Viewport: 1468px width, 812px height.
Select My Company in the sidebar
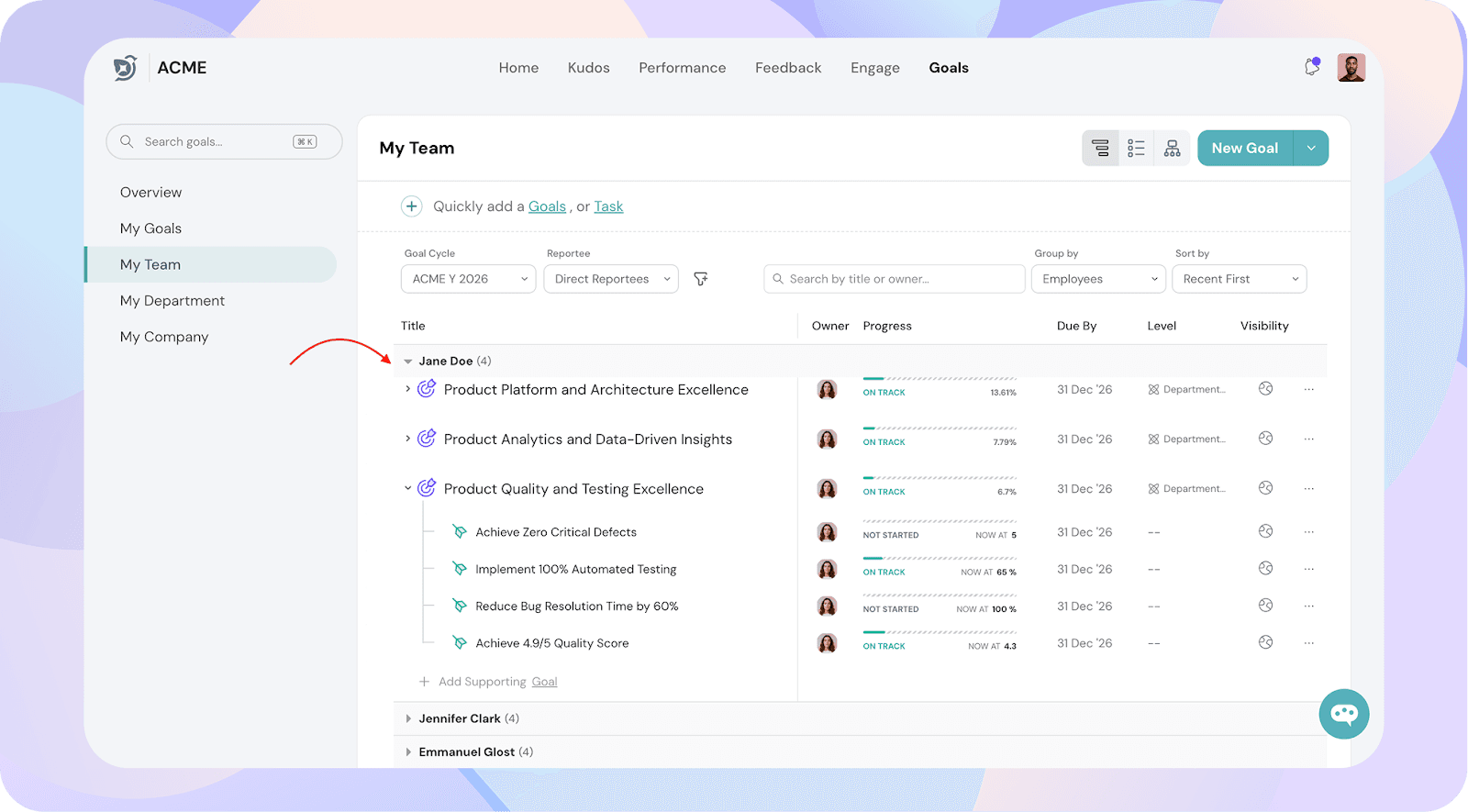(164, 337)
